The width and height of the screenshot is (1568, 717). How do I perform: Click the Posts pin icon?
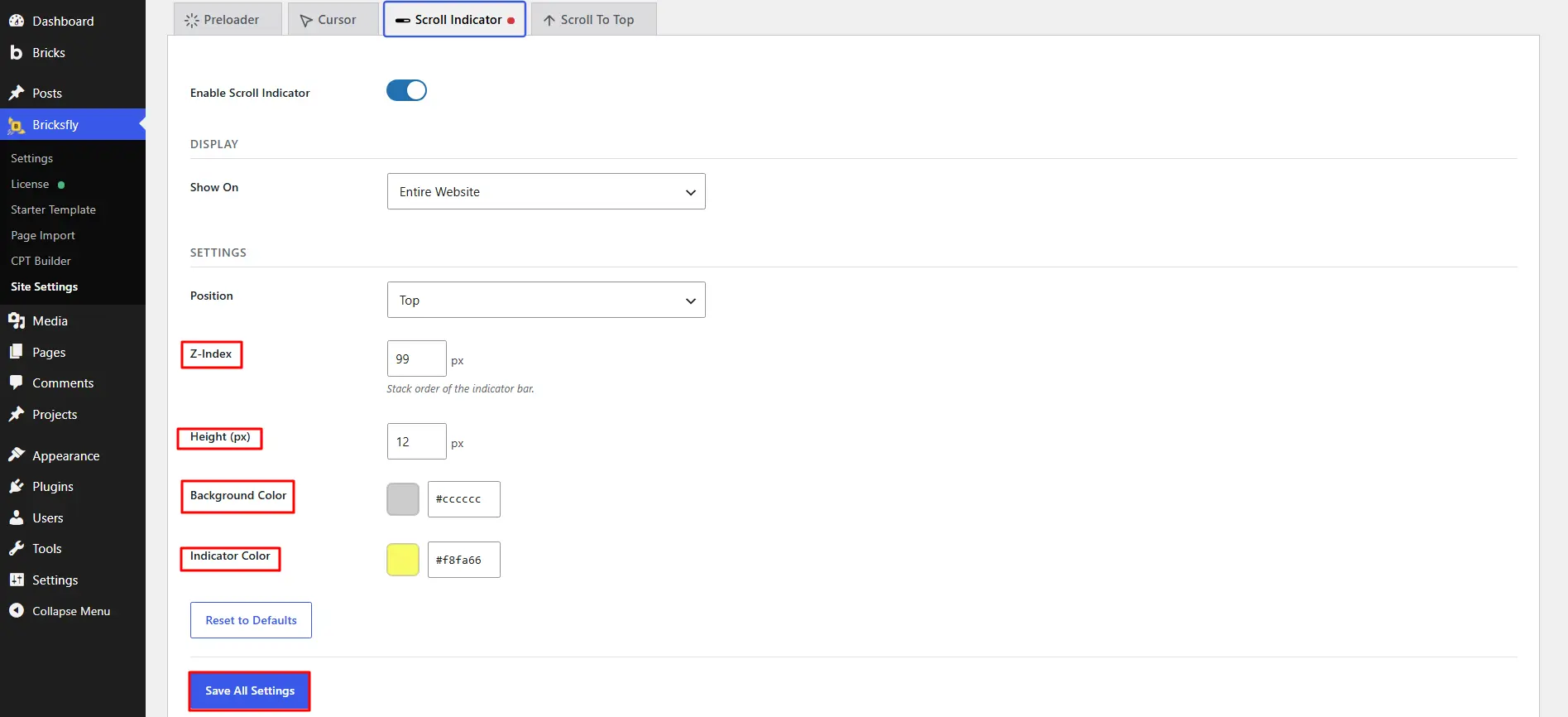pyautogui.click(x=17, y=93)
